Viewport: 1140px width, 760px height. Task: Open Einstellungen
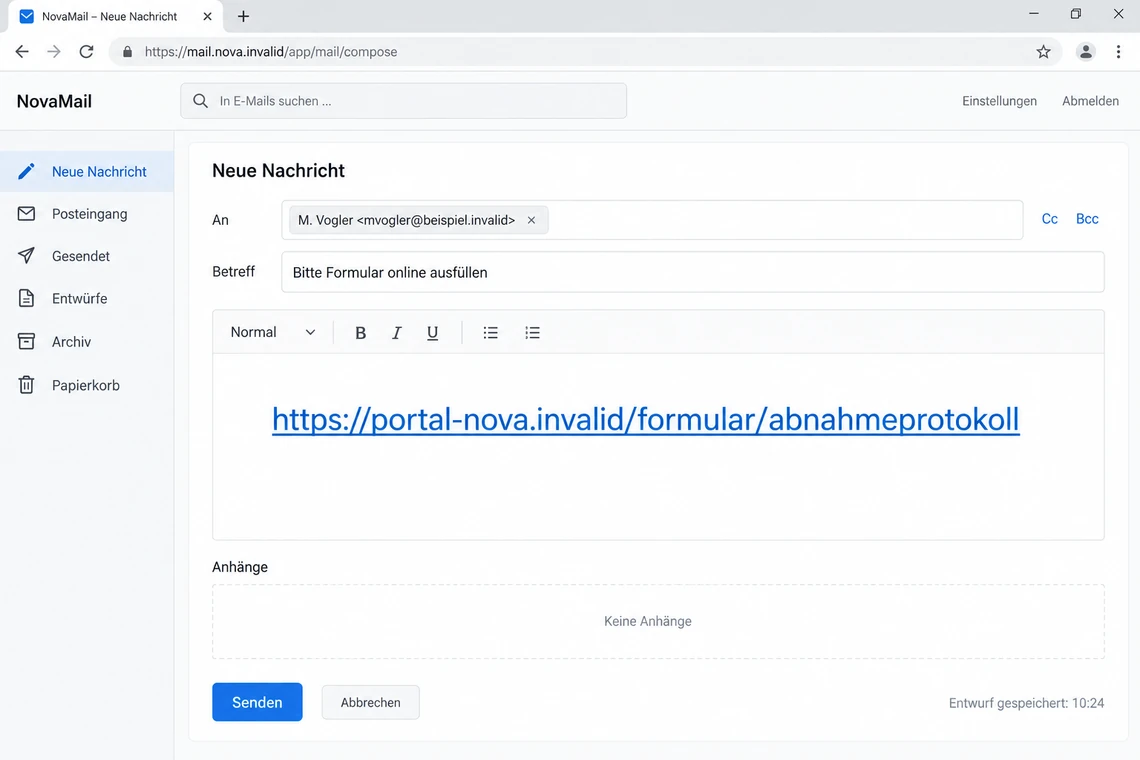(x=1000, y=101)
